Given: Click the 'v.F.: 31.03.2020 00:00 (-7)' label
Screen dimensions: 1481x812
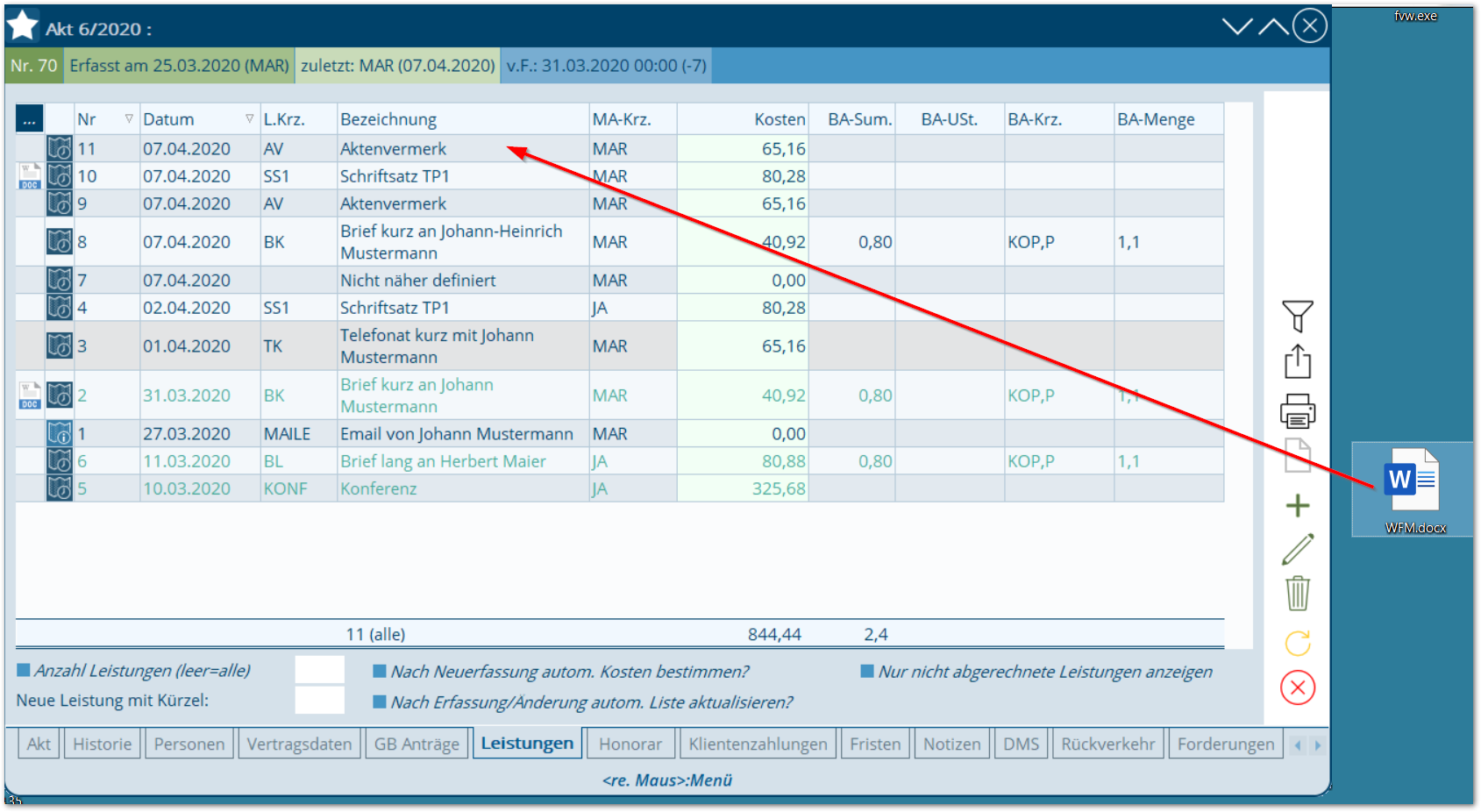Looking at the screenshot, I should (607, 66).
